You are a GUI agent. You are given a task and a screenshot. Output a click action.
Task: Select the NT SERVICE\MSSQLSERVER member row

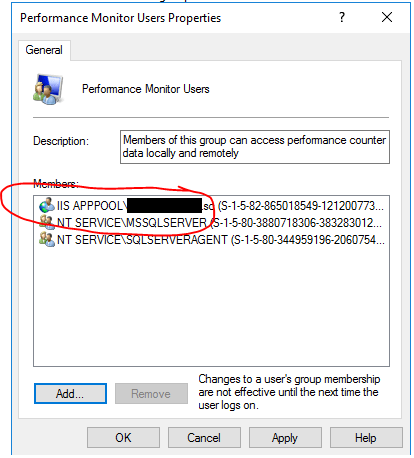(x=211, y=223)
